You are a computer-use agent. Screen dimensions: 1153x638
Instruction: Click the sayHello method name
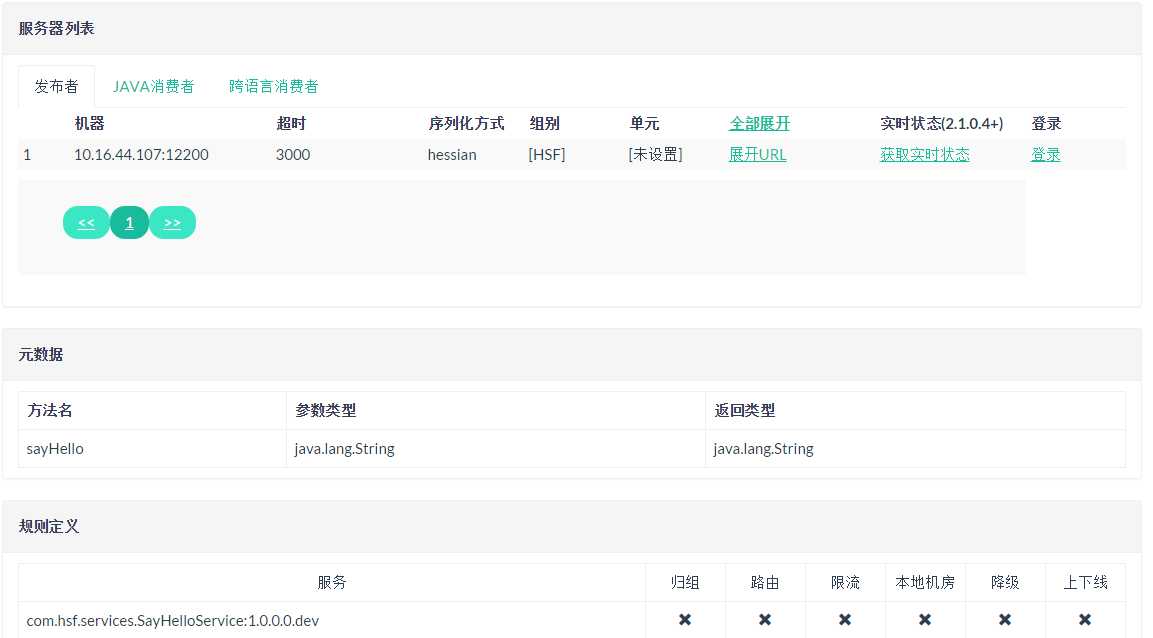[55, 448]
